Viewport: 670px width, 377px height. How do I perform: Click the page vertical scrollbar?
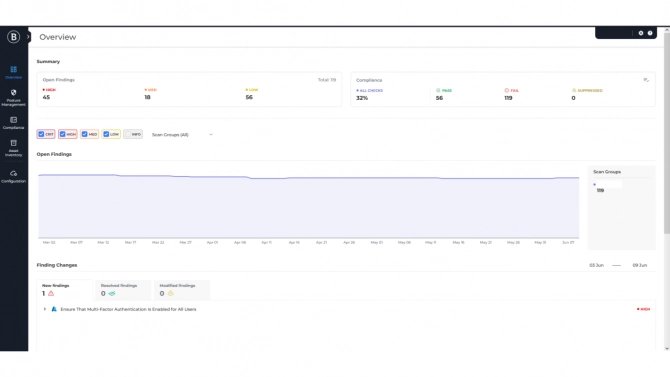click(x=667, y=133)
